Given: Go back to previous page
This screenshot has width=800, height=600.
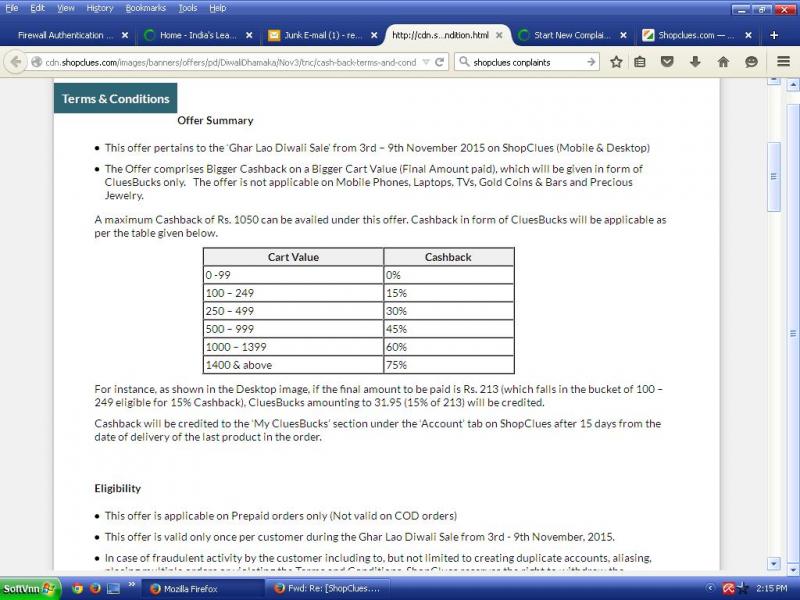Looking at the screenshot, I should coord(16,62).
